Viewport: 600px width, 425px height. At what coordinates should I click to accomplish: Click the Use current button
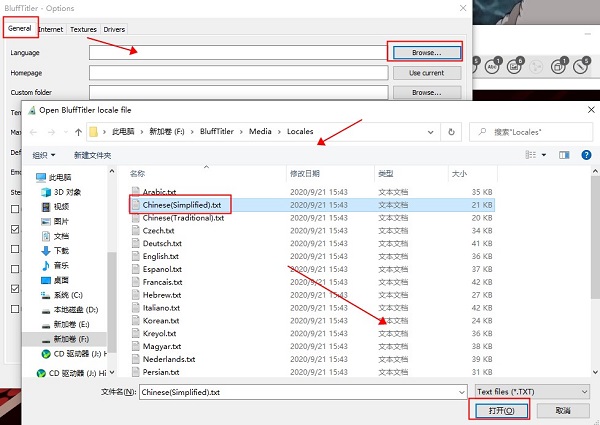pyautogui.click(x=425, y=72)
